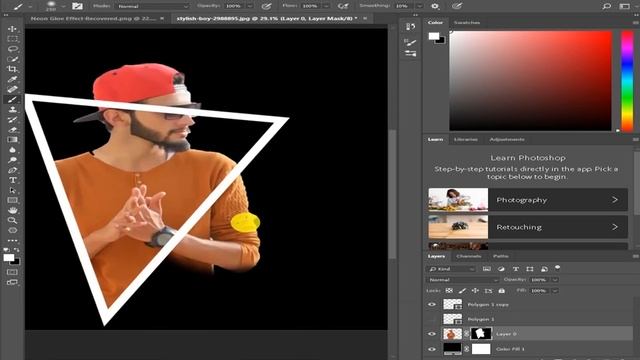Screen dimensions: 640x360
Task: Switch to the Paths tab
Action: (500, 256)
